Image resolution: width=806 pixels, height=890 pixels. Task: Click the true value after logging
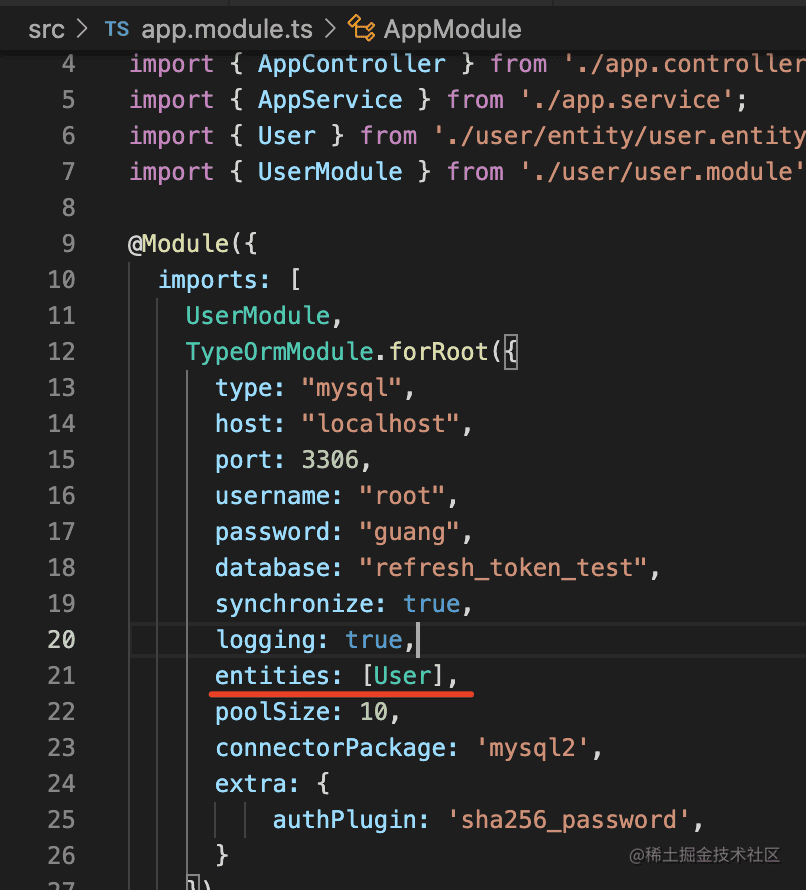(373, 640)
